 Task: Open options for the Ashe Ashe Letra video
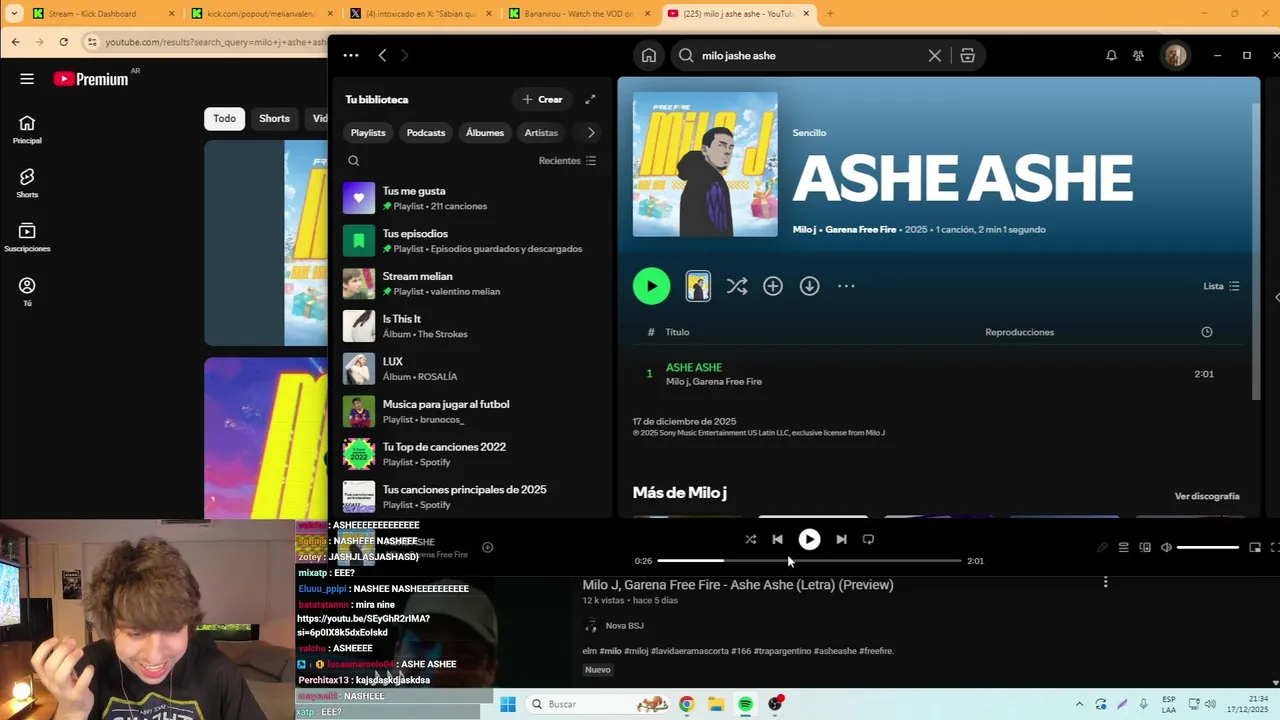point(1105,582)
